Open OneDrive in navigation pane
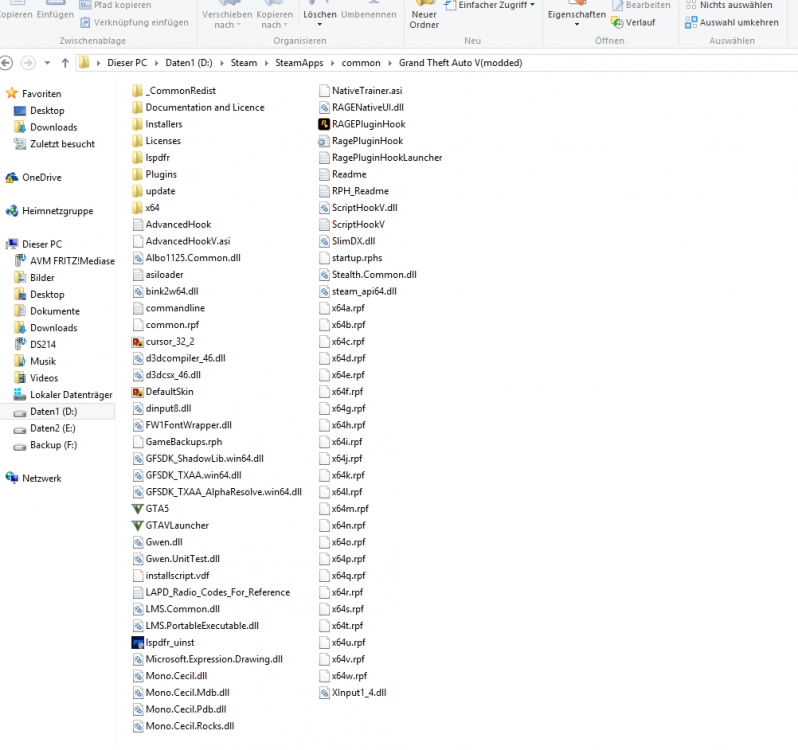Viewport: 798px width, 750px height. point(34,177)
